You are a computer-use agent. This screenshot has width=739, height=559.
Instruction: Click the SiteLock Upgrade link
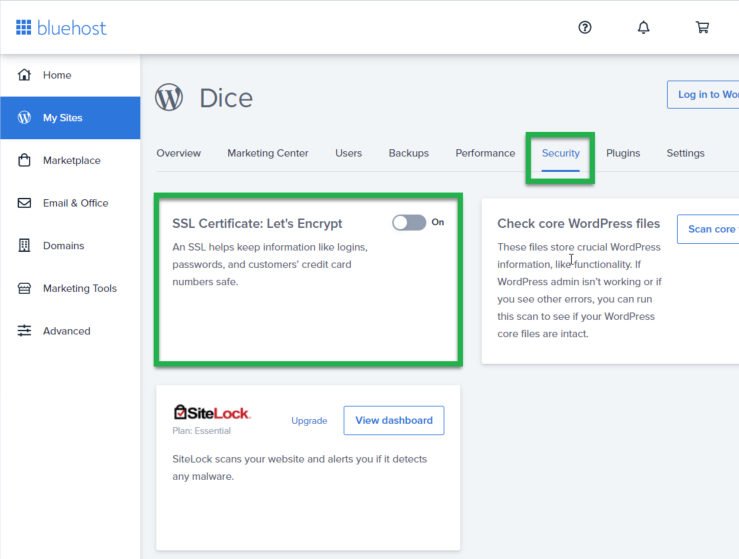click(x=309, y=421)
